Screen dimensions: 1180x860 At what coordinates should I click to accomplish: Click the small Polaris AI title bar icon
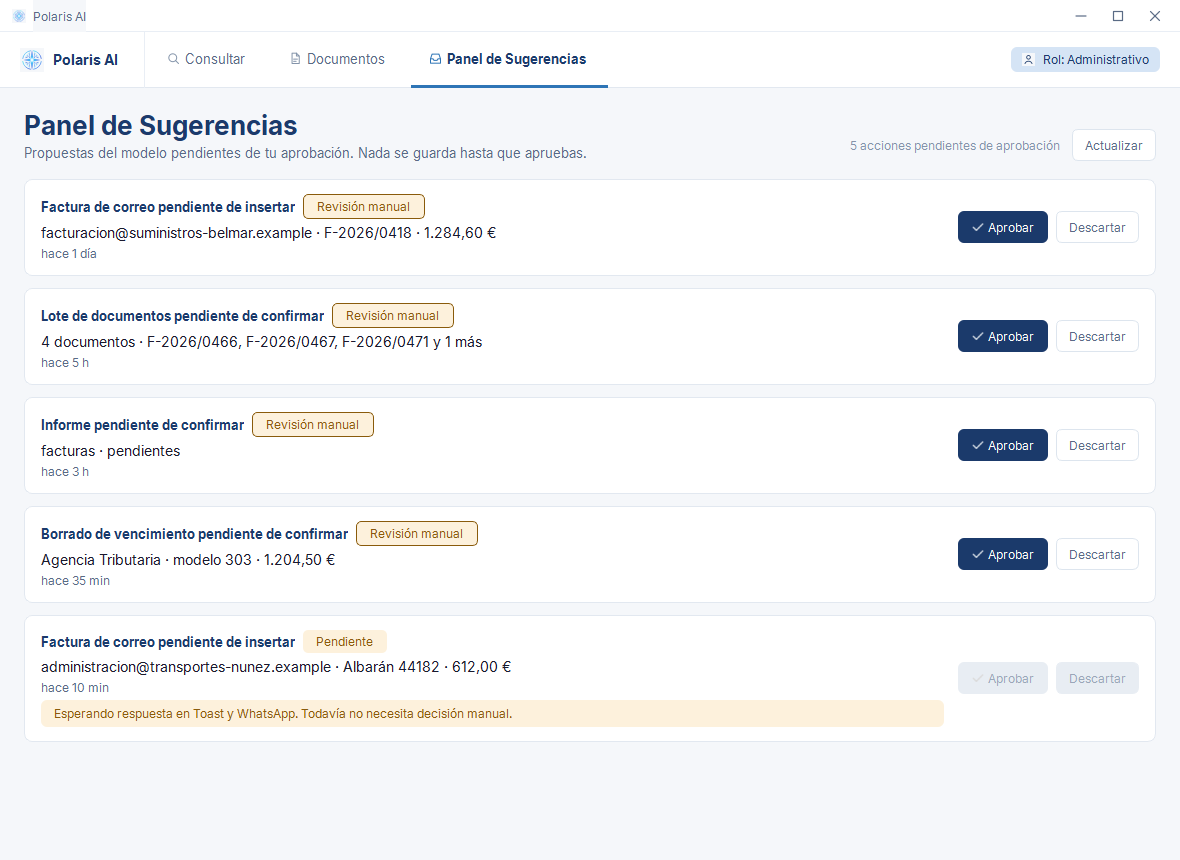[19, 16]
